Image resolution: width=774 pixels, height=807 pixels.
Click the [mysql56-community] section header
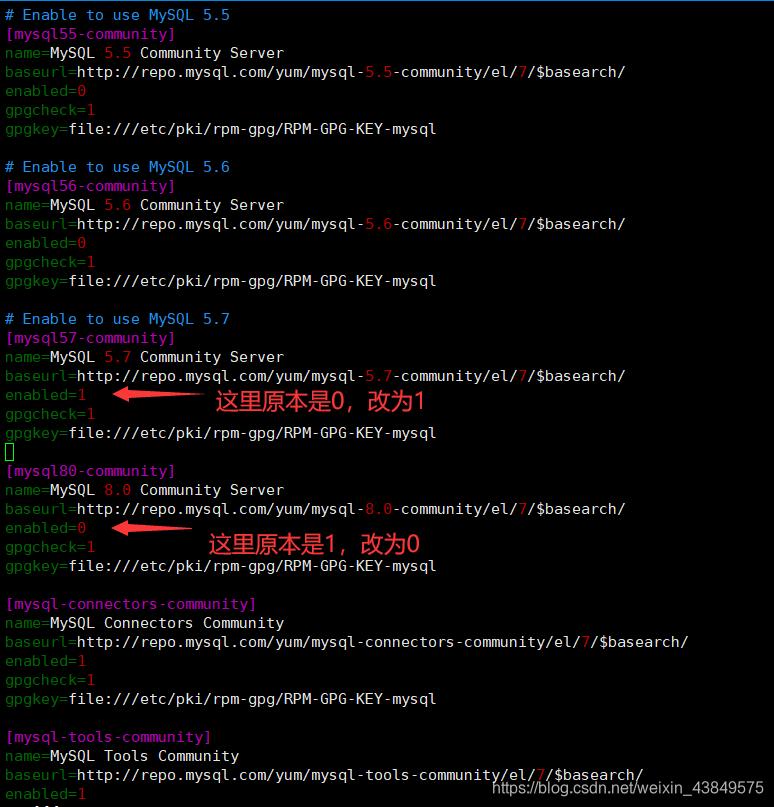point(91,186)
